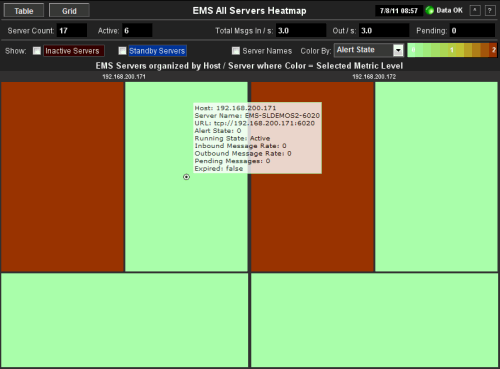This screenshot has height=369, width=500.
Task: Enable the Inactive Servers checkbox
Action: [37, 51]
